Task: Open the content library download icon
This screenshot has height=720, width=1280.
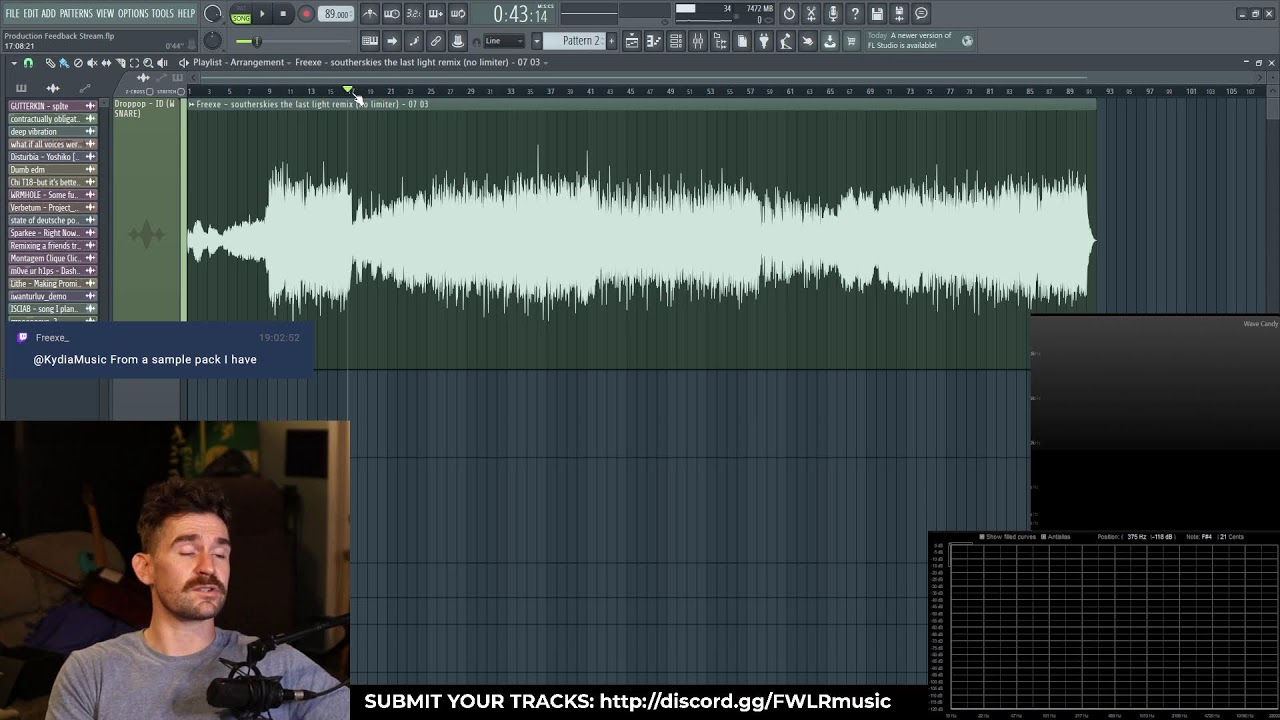Action: [830, 41]
